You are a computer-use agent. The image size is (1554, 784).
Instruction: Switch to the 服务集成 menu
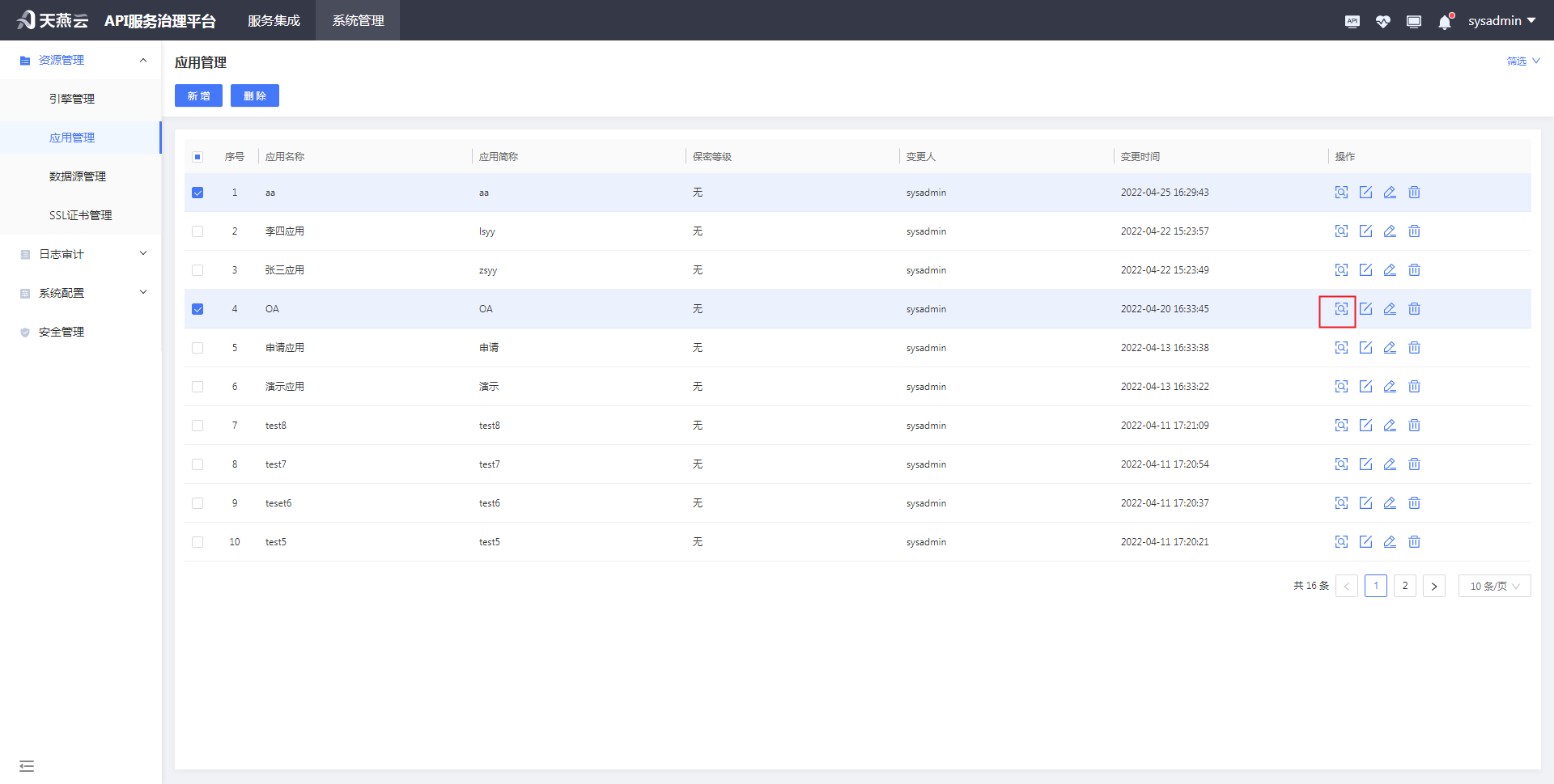point(274,20)
